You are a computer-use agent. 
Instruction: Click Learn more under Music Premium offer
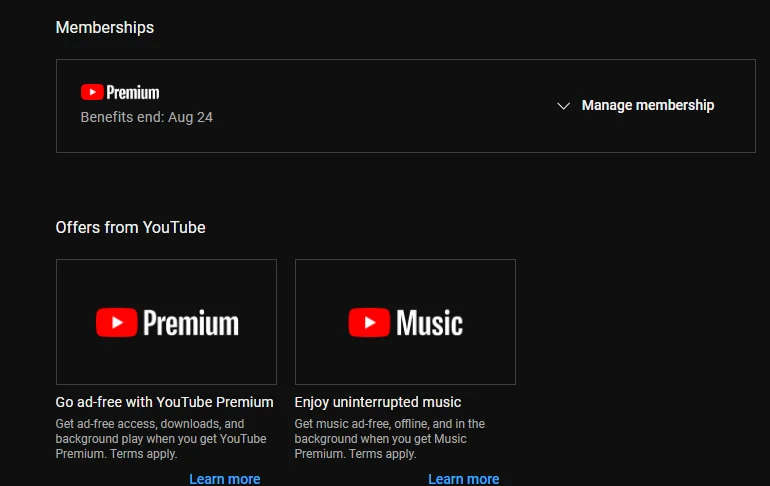tap(464, 479)
